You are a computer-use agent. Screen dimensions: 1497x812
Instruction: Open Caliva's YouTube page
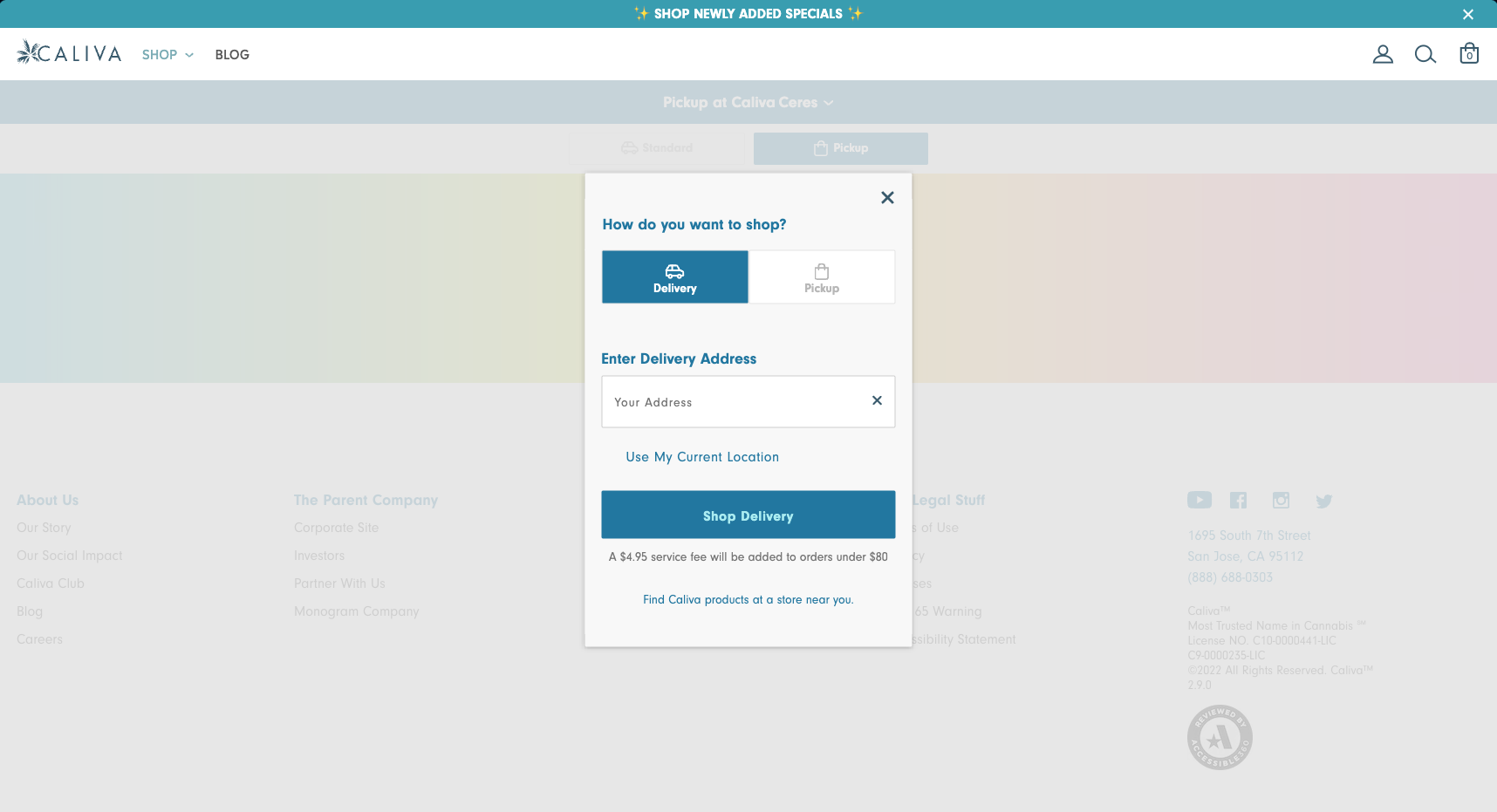(1200, 500)
